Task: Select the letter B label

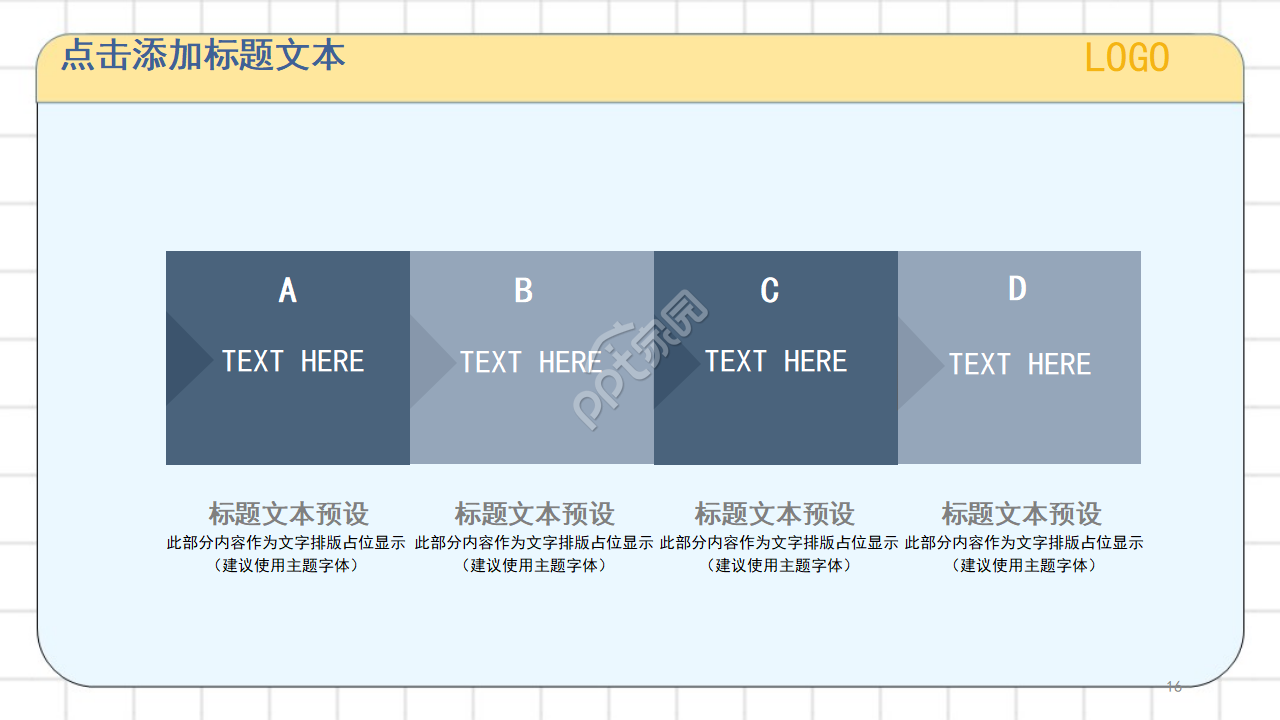Action: (x=523, y=291)
